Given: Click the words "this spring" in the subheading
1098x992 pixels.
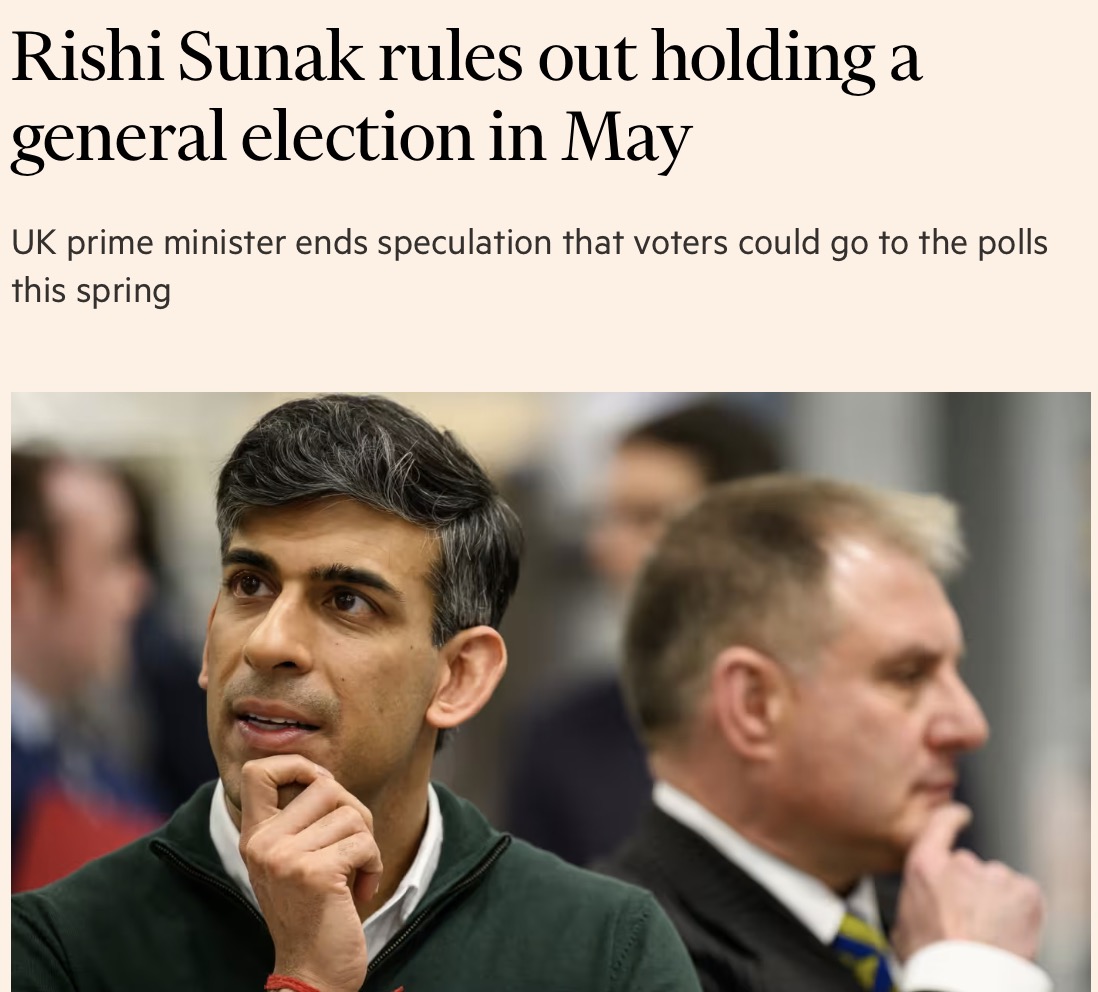Looking at the screenshot, I should 91,291.
